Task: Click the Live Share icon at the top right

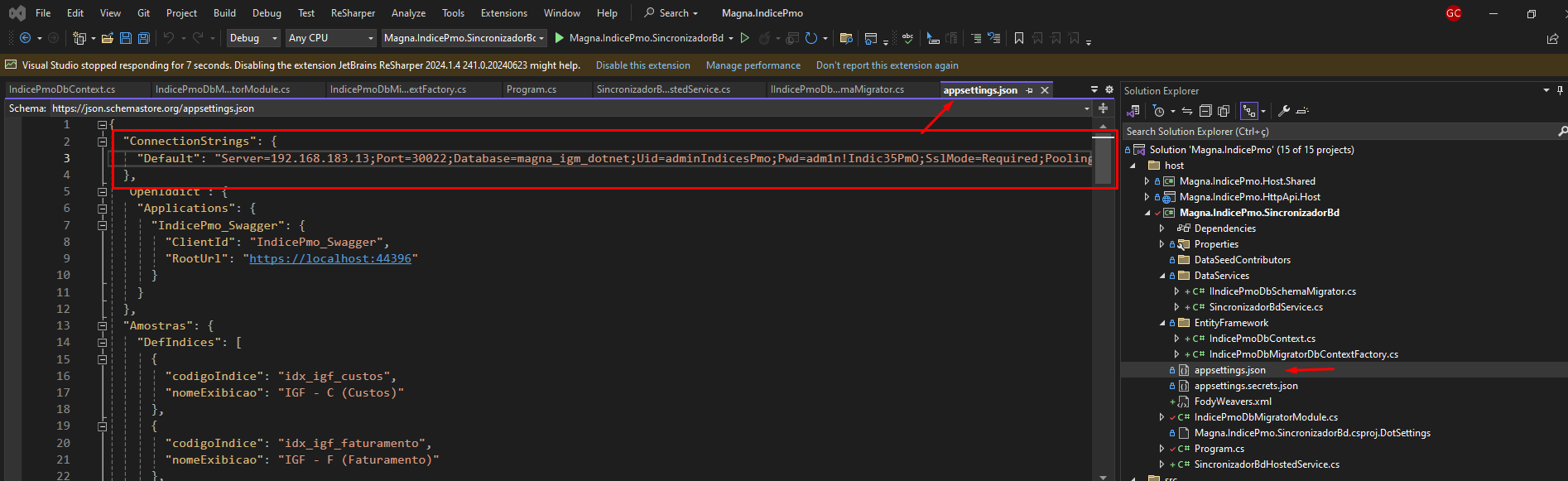Action: 1552,38
